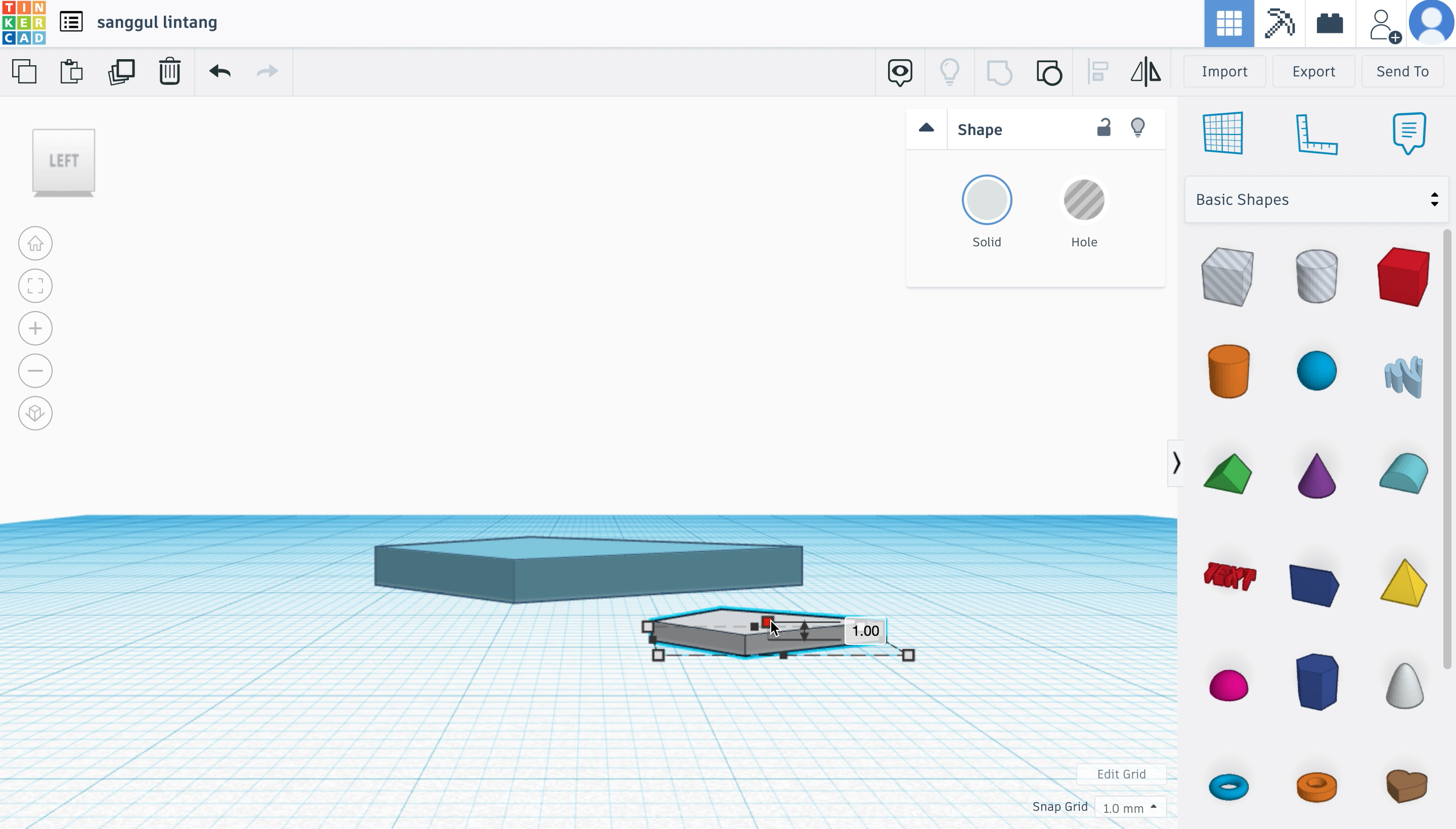1456x829 pixels.
Task: Click the Import button
Action: [1225, 71]
